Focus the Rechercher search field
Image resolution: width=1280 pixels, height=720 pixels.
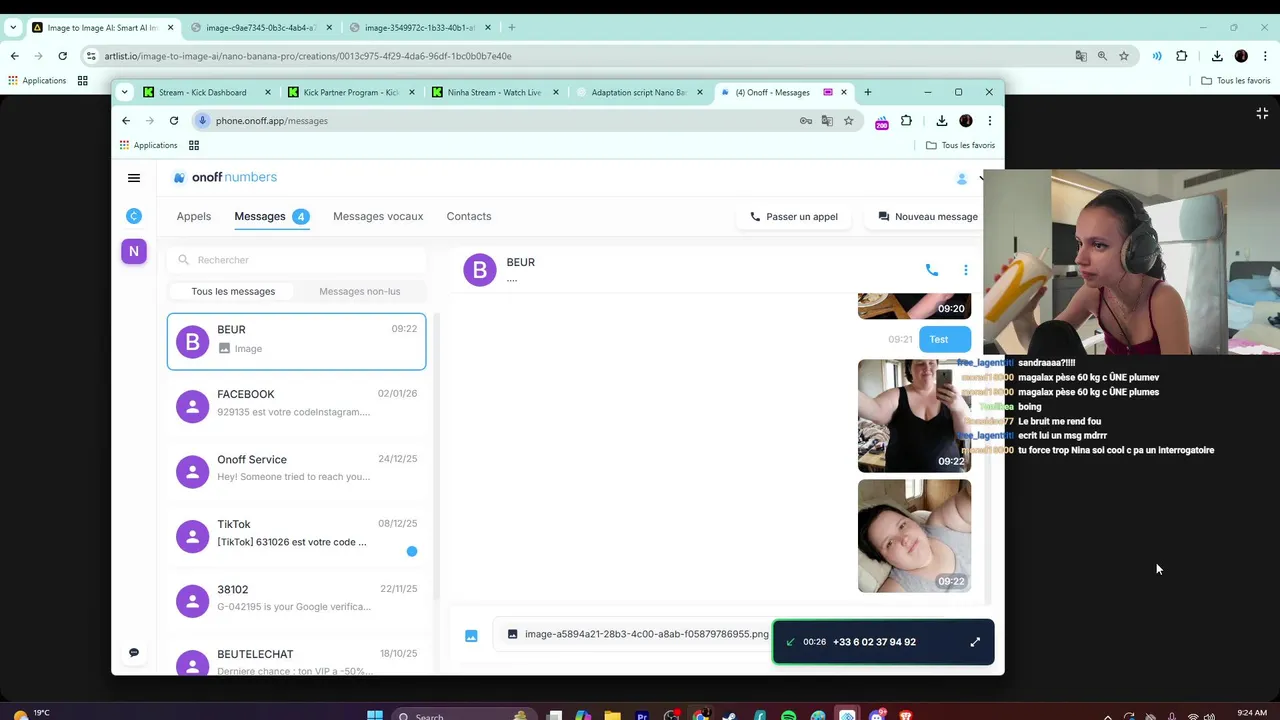pyautogui.click(x=296, y=260)
